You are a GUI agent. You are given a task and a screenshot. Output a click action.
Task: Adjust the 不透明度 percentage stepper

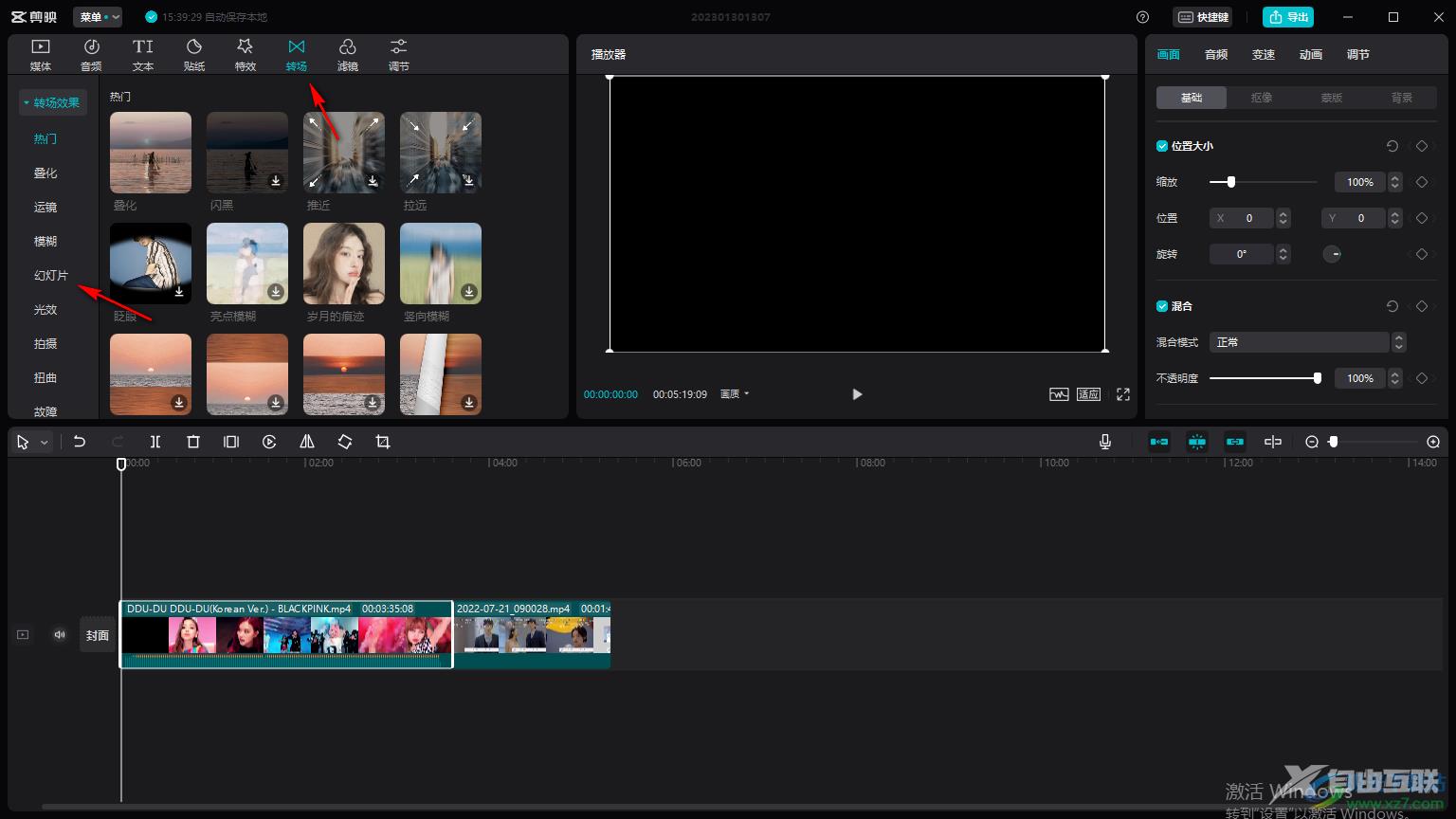1395,378
